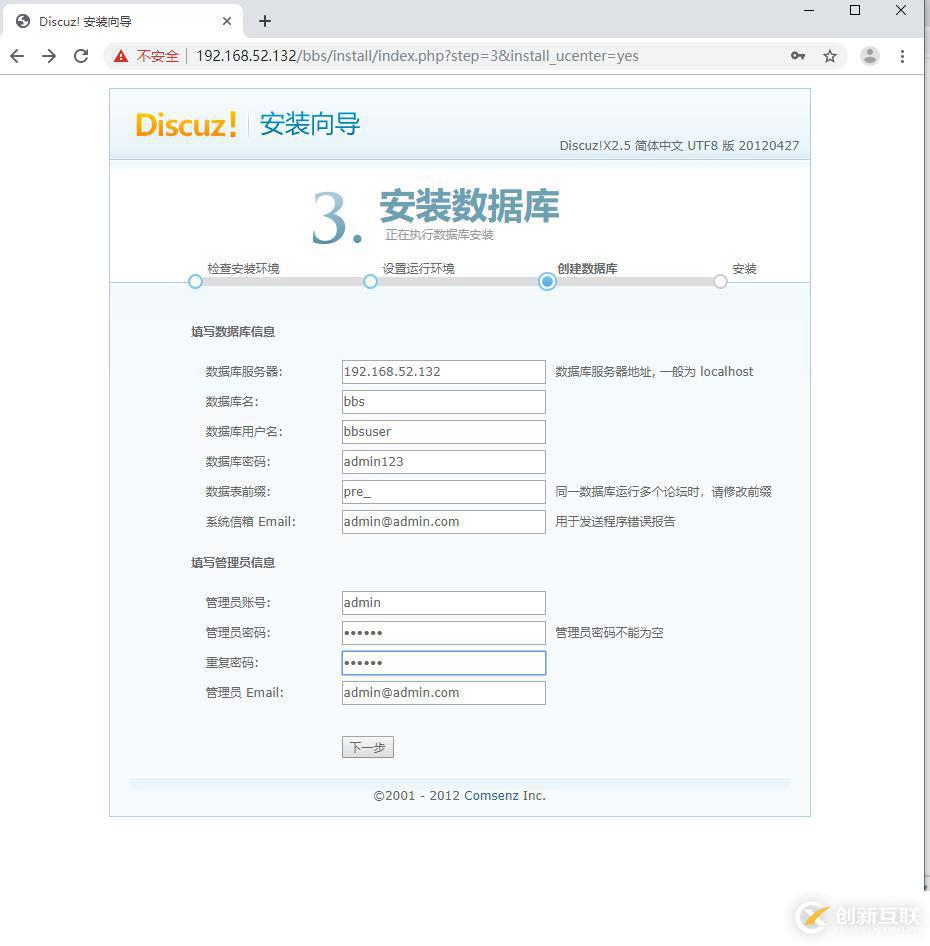
Task: Select the filled 创建数据库 progress marker
Action: tap(546, 282)
